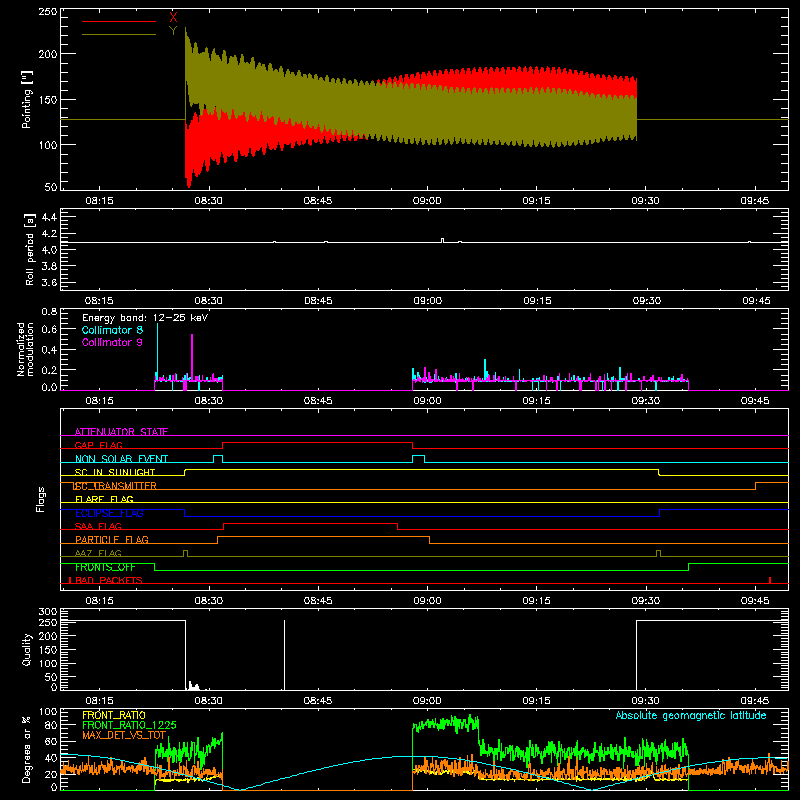This screenshot has width=800, height=800.
Task: Select the 'Quality' axis label
Action: (27, 649)
